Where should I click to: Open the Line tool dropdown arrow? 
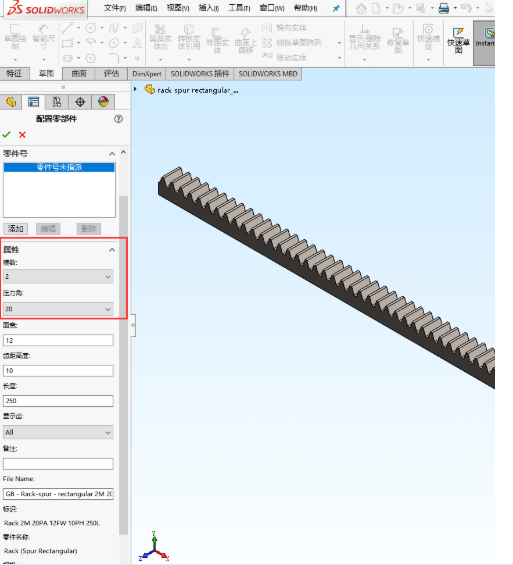(78, 28)
